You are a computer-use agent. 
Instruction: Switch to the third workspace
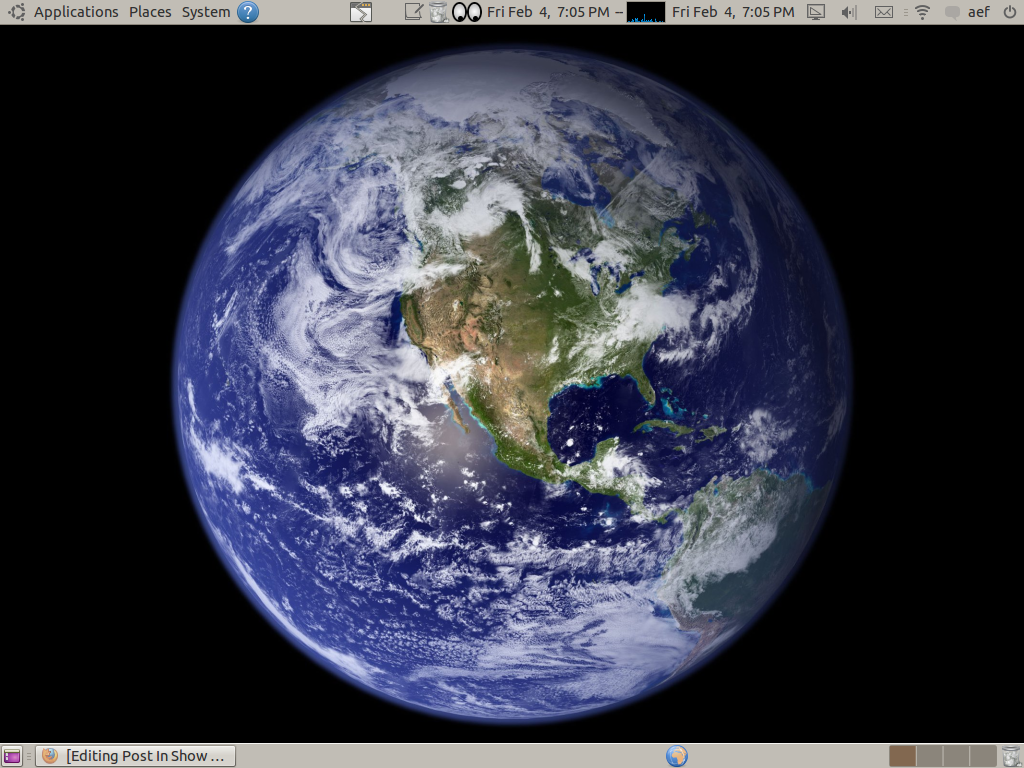point(955,756)
